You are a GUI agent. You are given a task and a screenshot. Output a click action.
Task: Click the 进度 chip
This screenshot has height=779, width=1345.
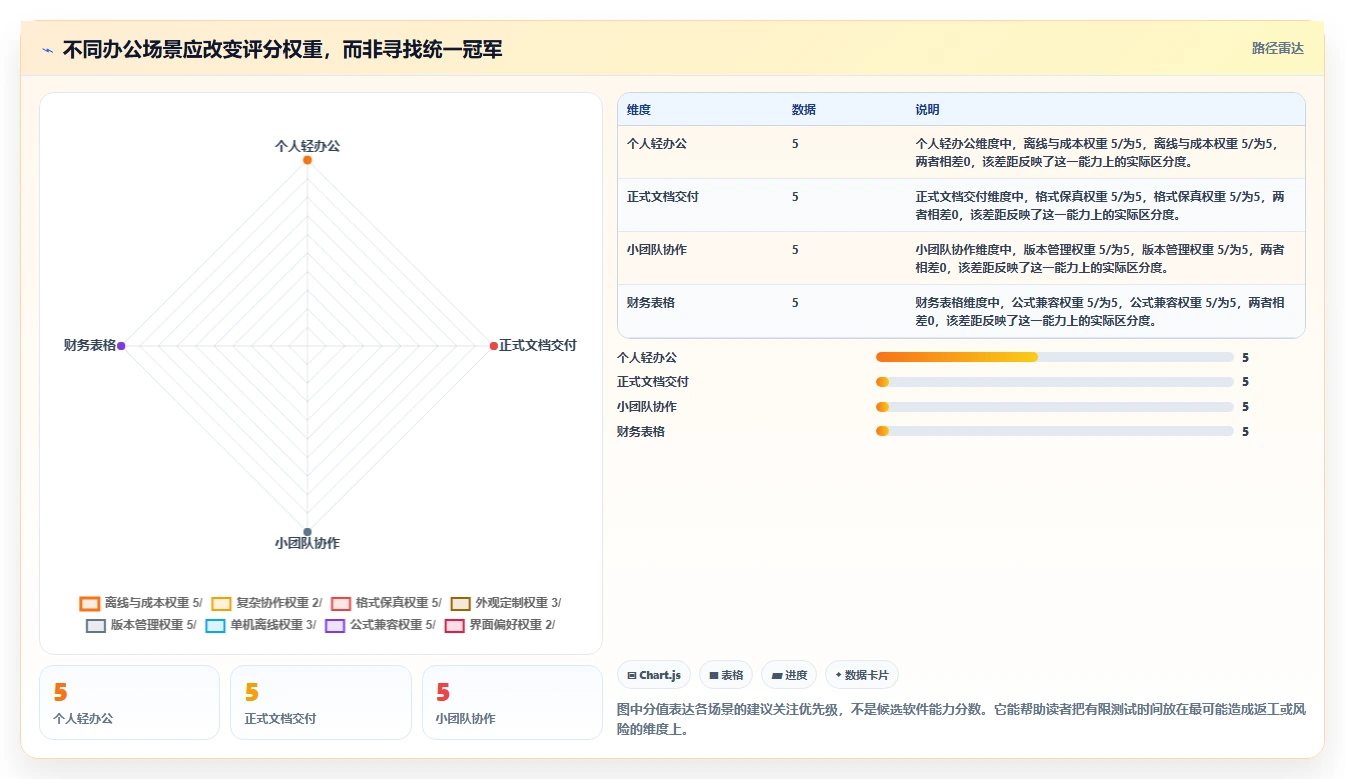coord(789,675)
